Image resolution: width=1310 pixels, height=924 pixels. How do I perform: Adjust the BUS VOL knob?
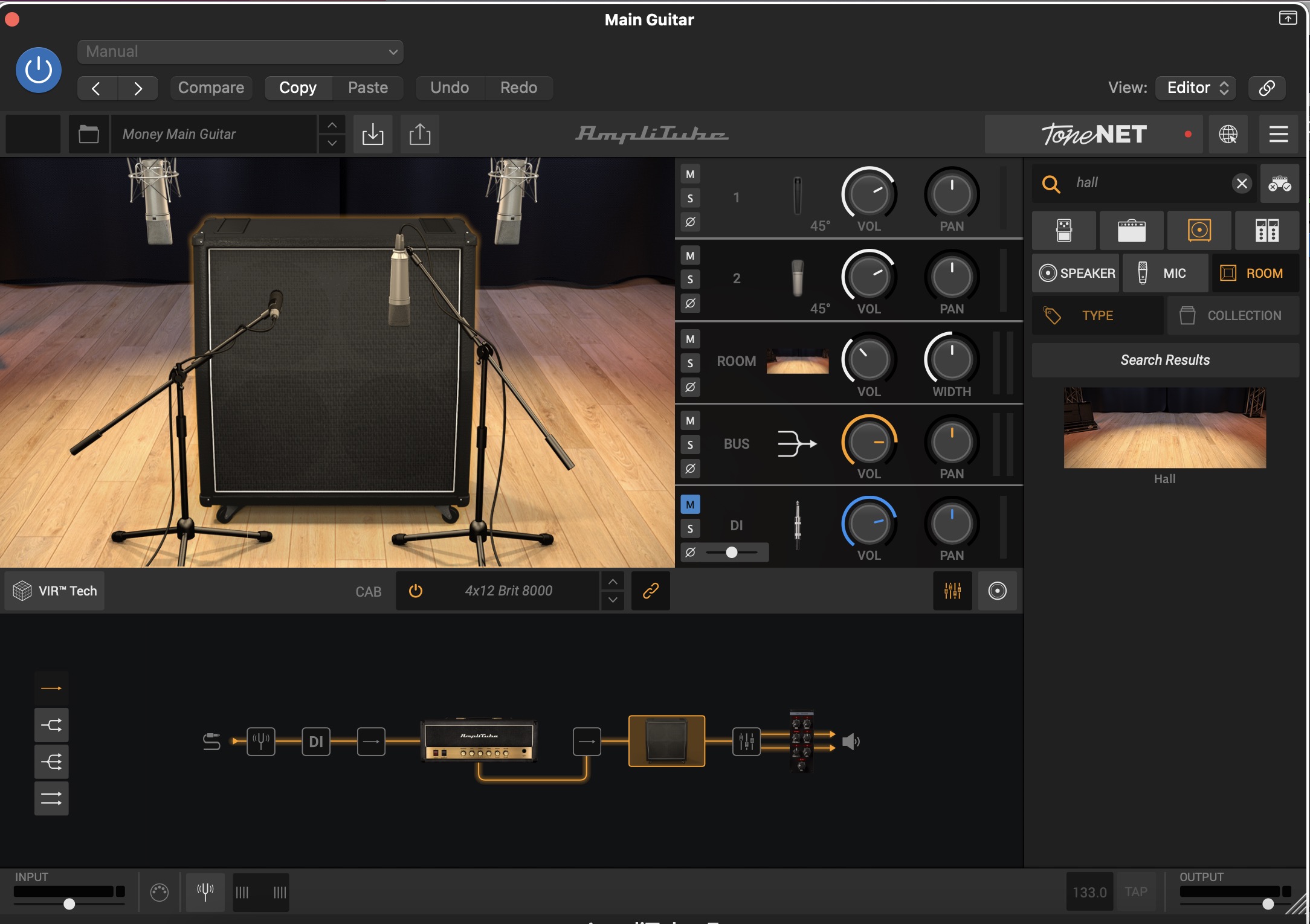coord(869,442)
